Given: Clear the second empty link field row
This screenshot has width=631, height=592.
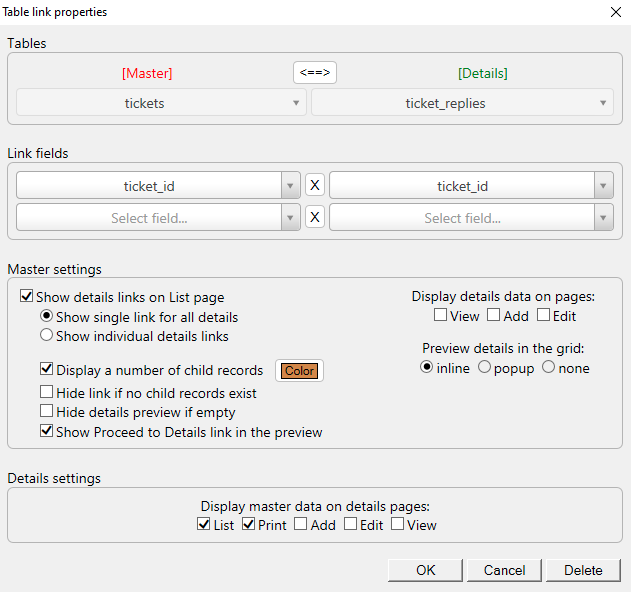Looking at the screenshot, I should coord(314,217).
